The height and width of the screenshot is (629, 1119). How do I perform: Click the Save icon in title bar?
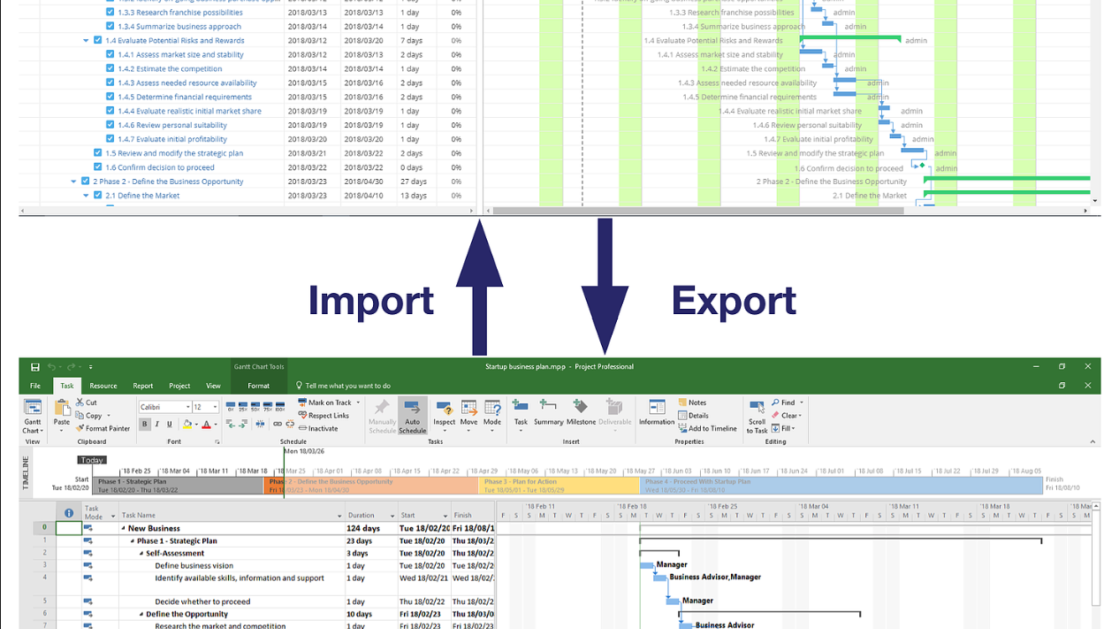point(35,367)
